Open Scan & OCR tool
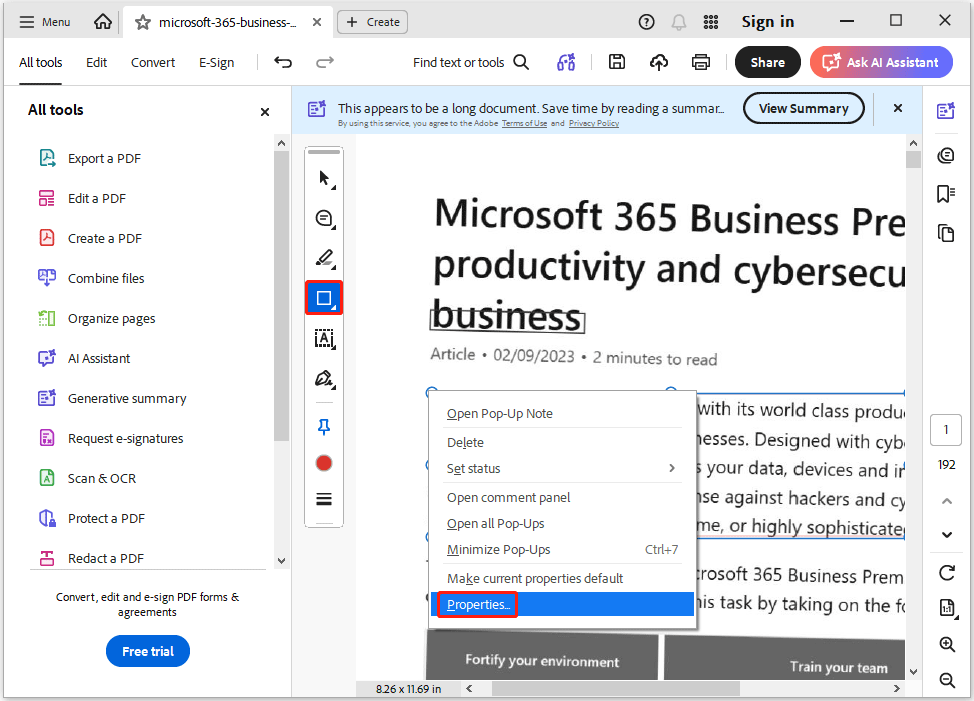This screenshot has height=701, width=974. click(88, 478)
